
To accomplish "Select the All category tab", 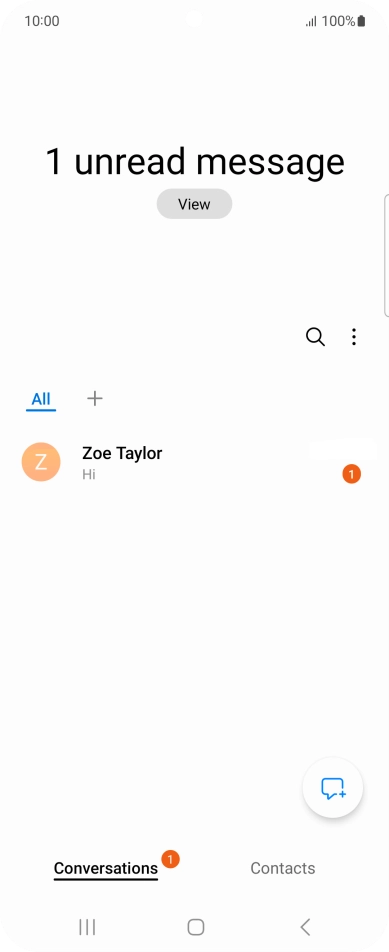I will pos(41,399).
